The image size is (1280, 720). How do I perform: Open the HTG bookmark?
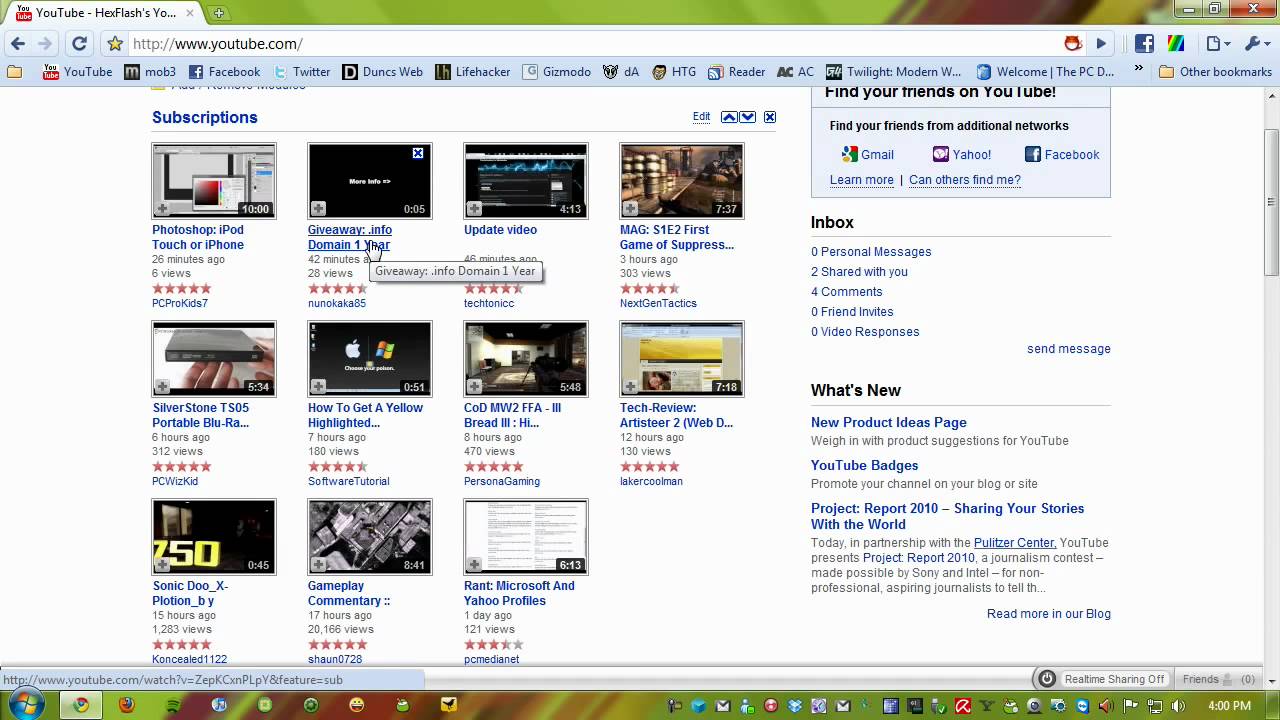click(674, 72)
